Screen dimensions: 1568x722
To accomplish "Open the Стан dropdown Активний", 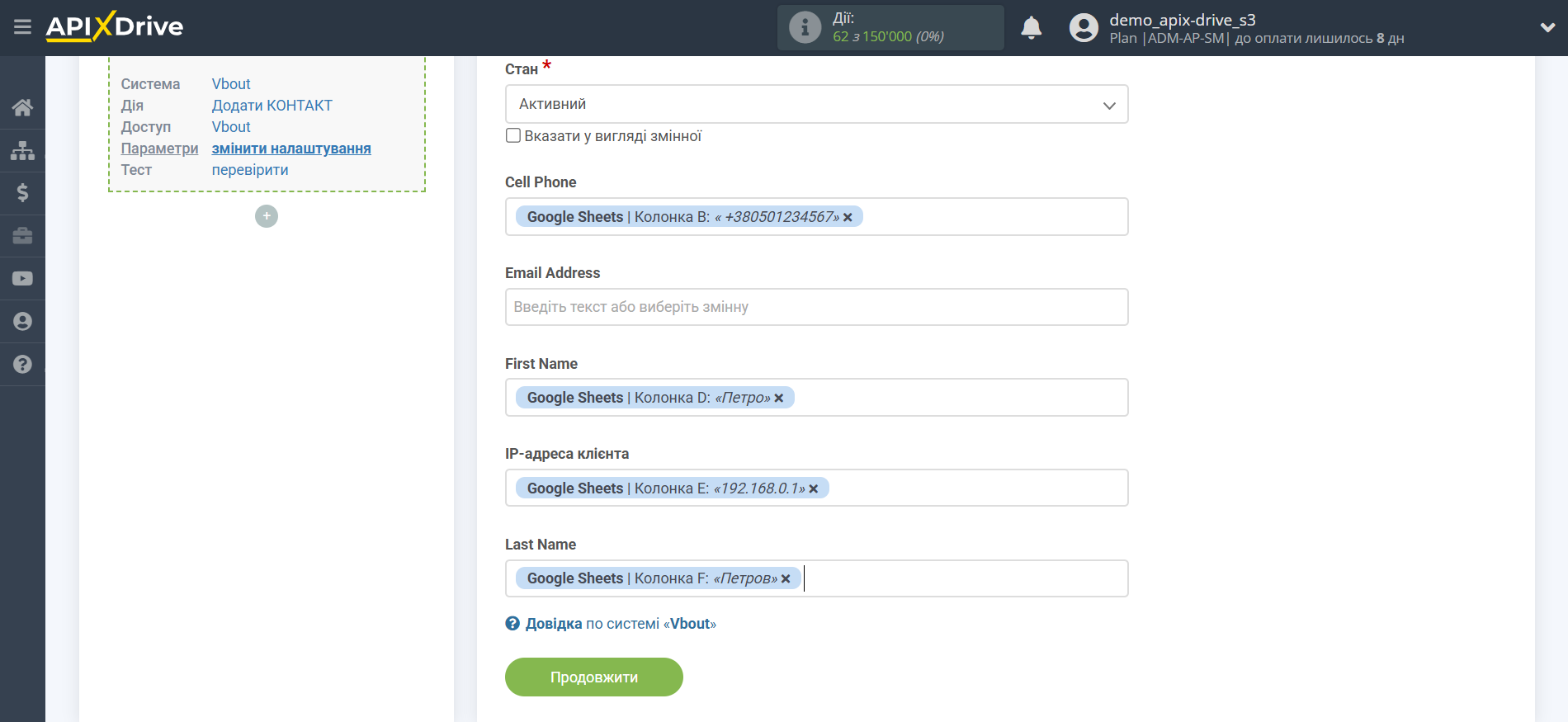I will click(x=816, y=104).
